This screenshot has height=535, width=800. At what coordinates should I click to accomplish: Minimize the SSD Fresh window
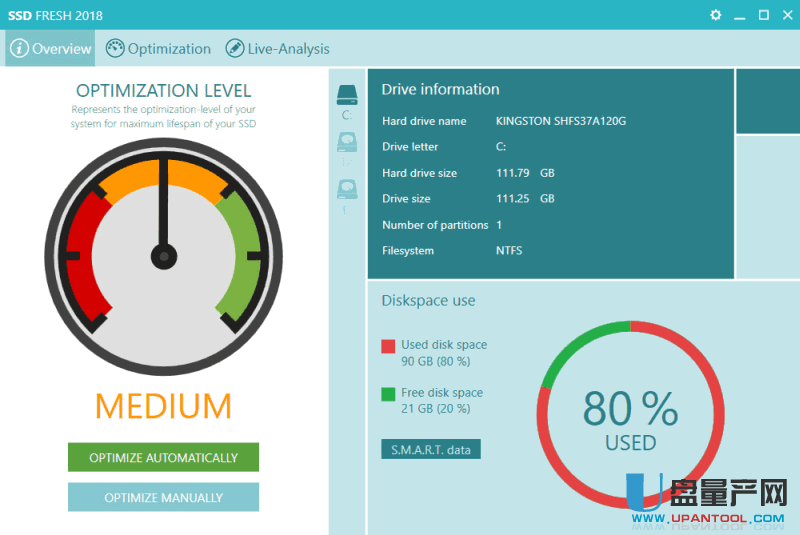(x=740, y=15)
